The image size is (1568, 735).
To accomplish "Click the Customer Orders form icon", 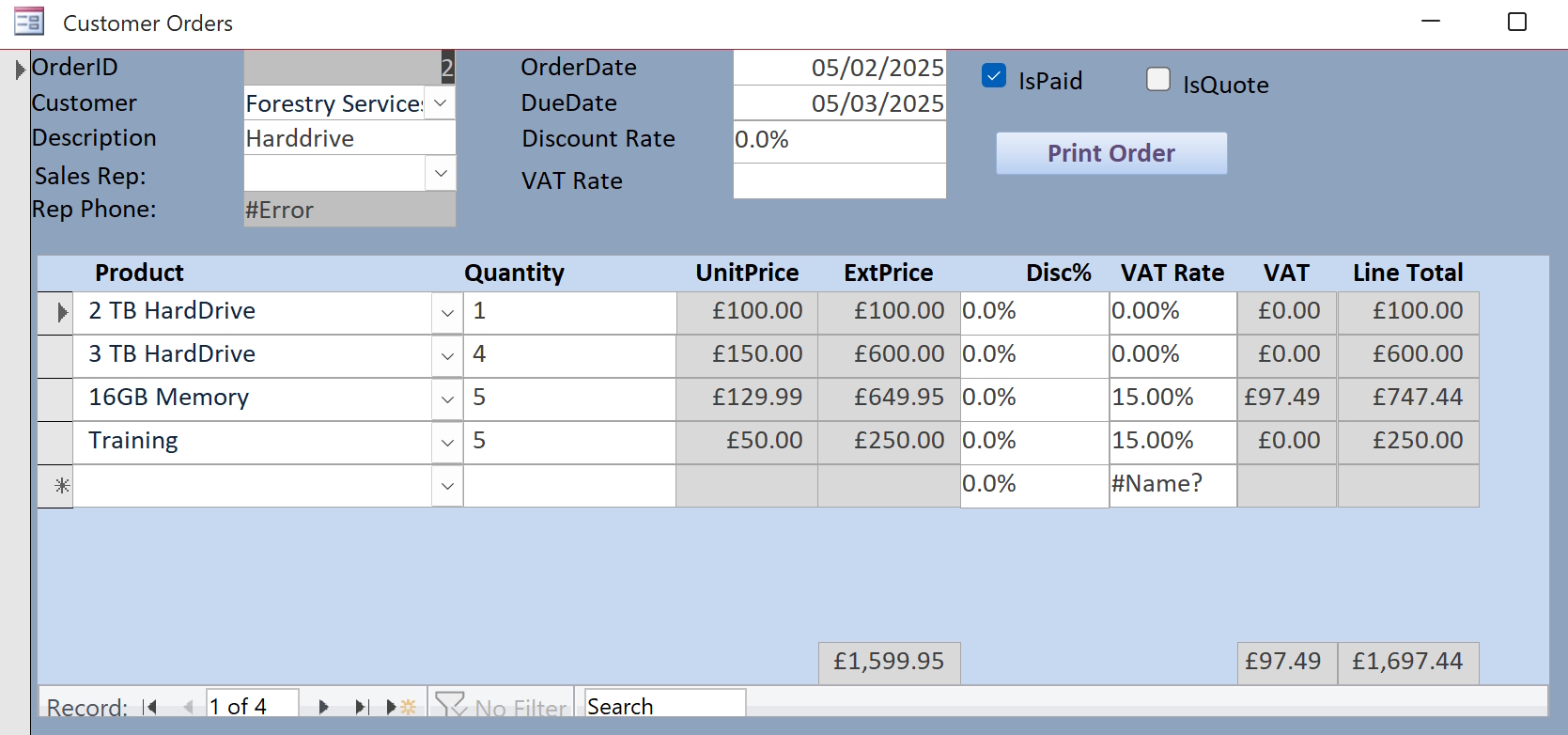I will [x=29, y=23].
